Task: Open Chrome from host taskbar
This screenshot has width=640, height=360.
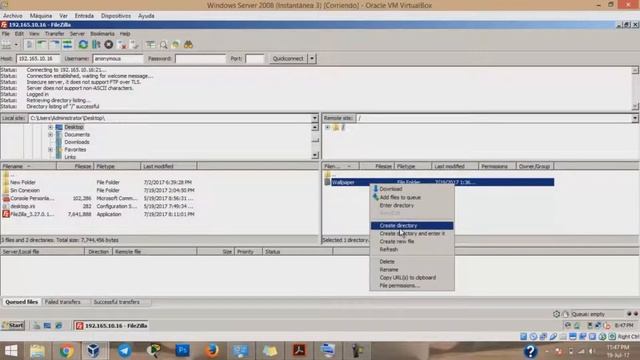Action: [x=66, y=351]
